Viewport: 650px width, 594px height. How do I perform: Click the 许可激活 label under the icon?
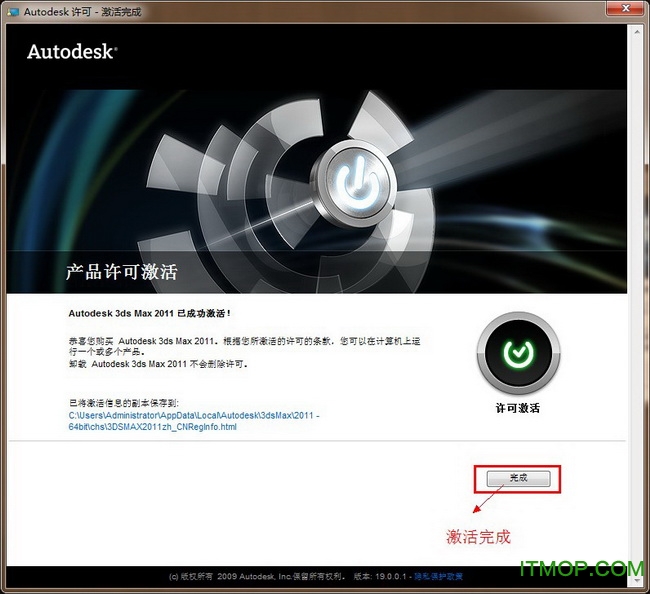518,408
